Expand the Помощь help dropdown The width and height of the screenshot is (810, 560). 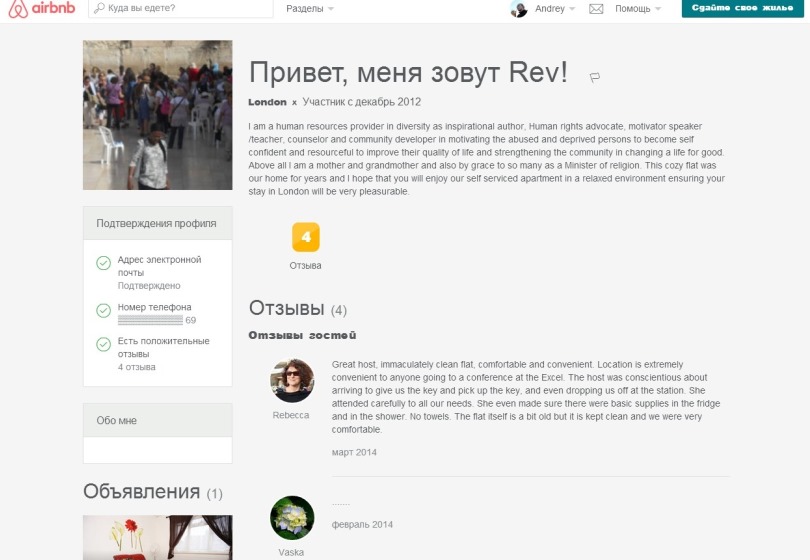(x=637, y=9)
